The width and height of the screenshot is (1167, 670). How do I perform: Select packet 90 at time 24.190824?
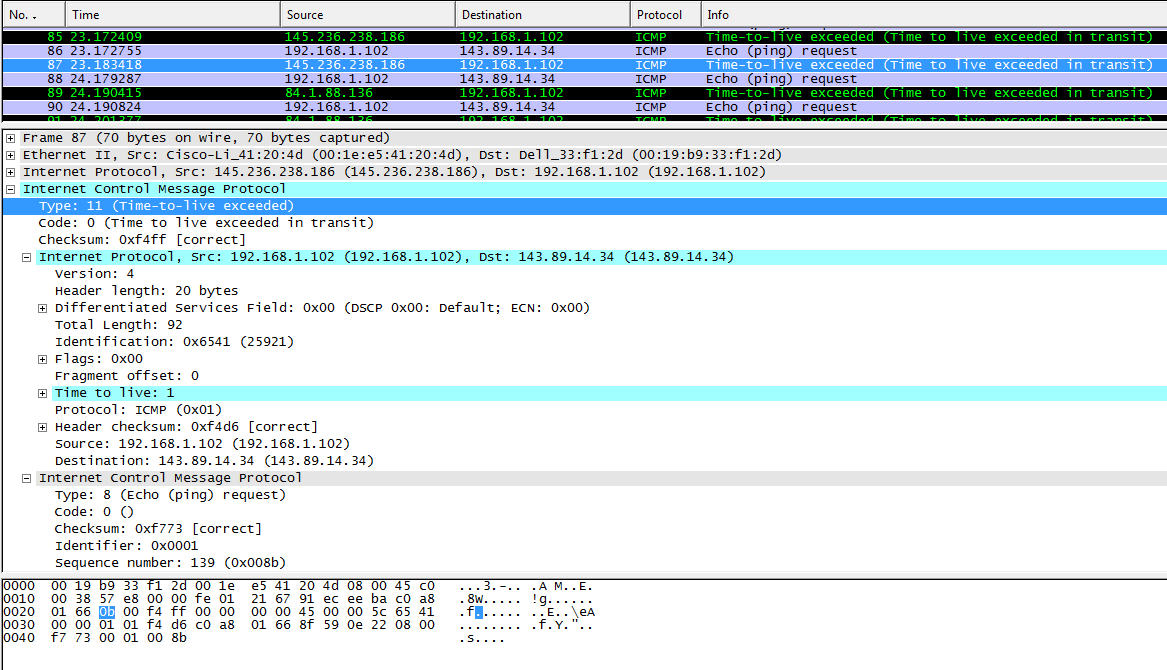tap(585, 107)
